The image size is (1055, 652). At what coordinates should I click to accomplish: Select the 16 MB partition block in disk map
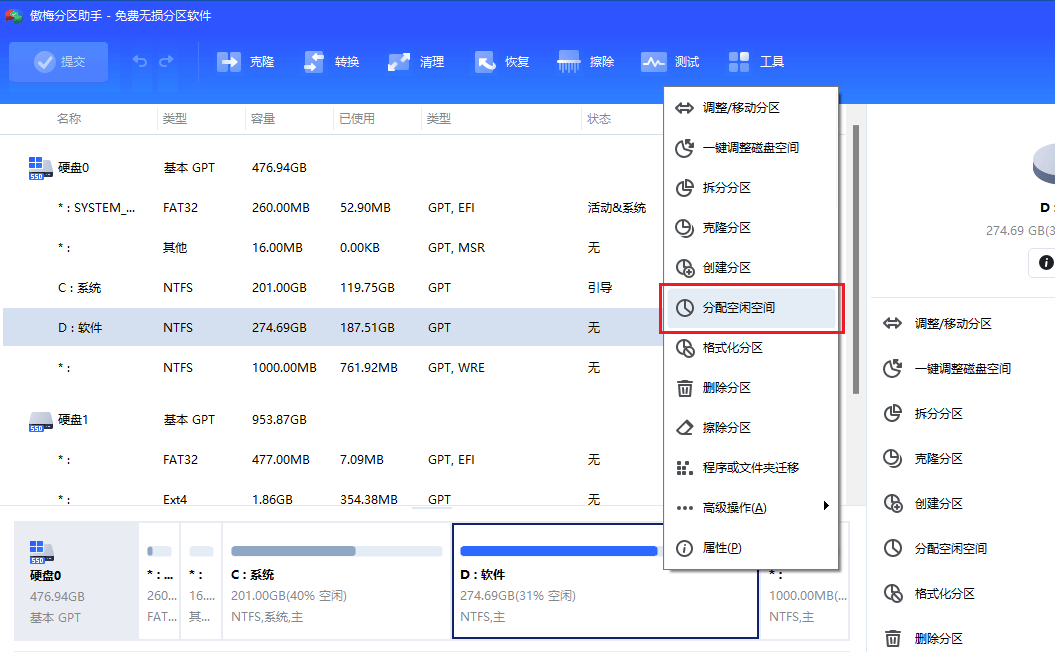click(x=201, y=581)
